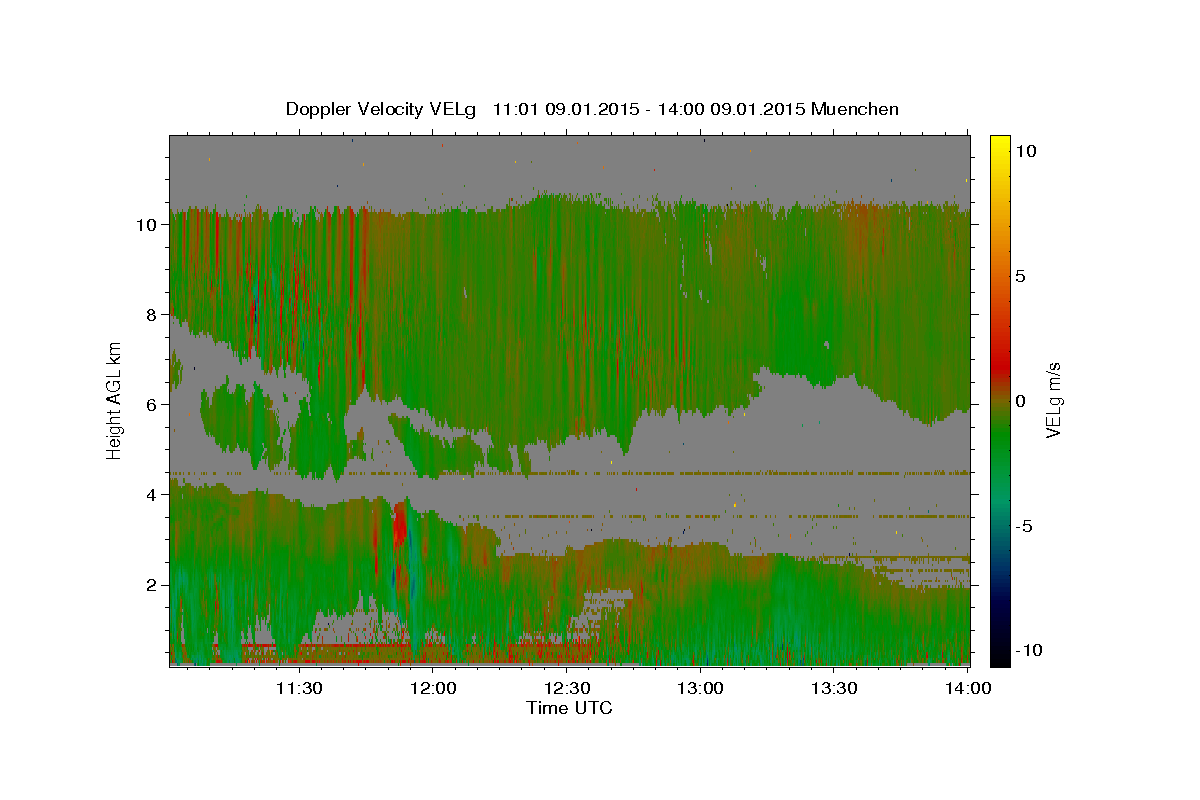Click the 11:30 time tick label

[x=298, y=688]
